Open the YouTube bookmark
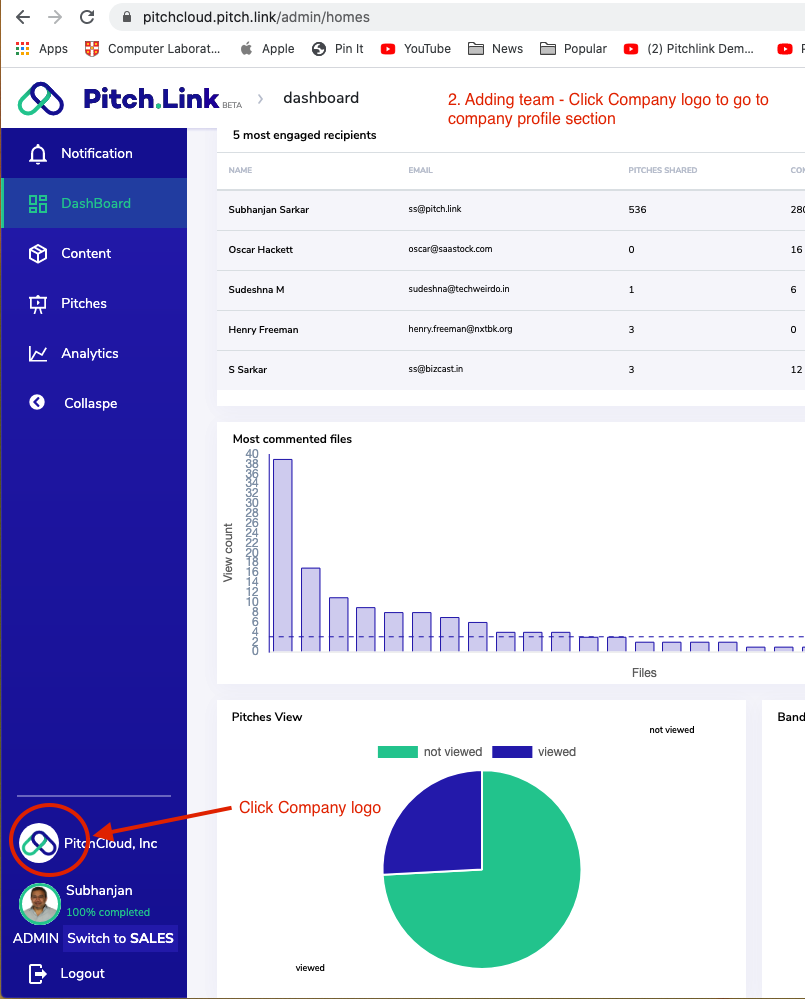The image size is (805, 999). [x=415, y=48]
